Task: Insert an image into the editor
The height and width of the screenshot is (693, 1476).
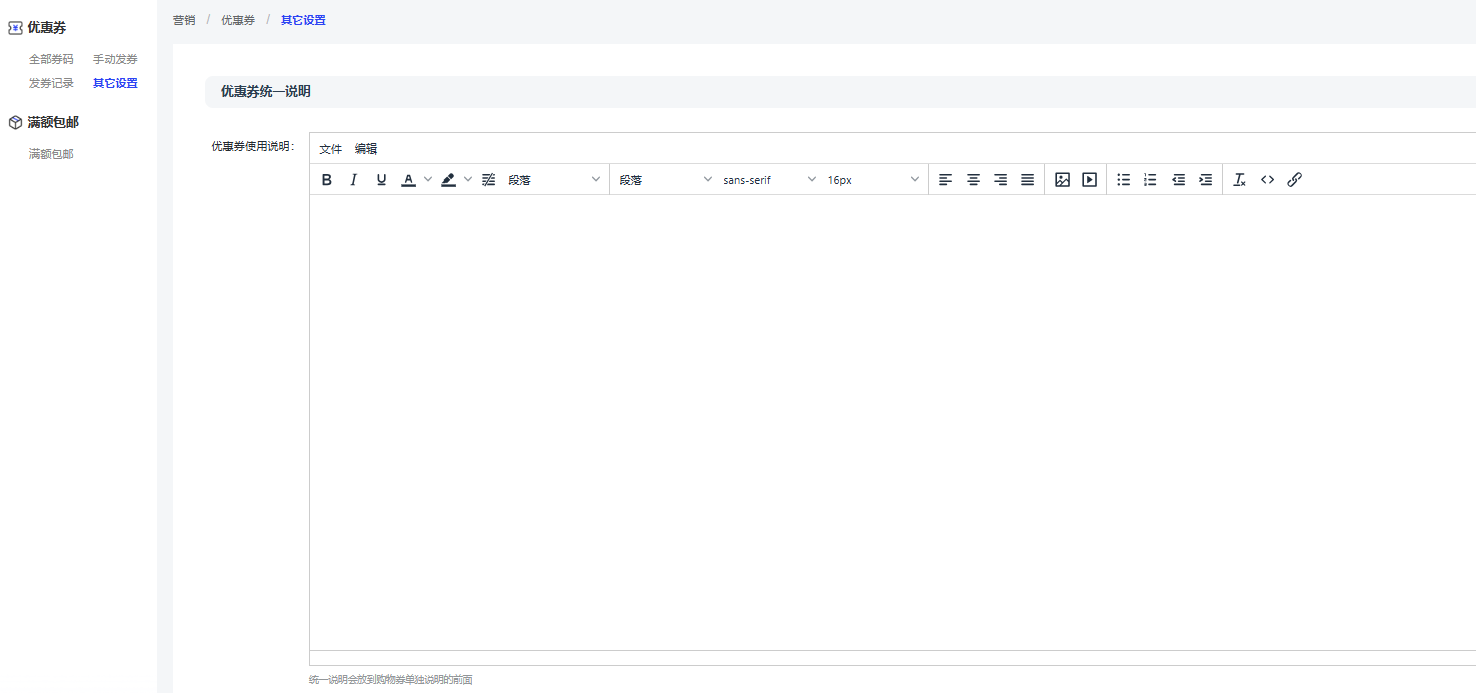Action: point(1062,180)
